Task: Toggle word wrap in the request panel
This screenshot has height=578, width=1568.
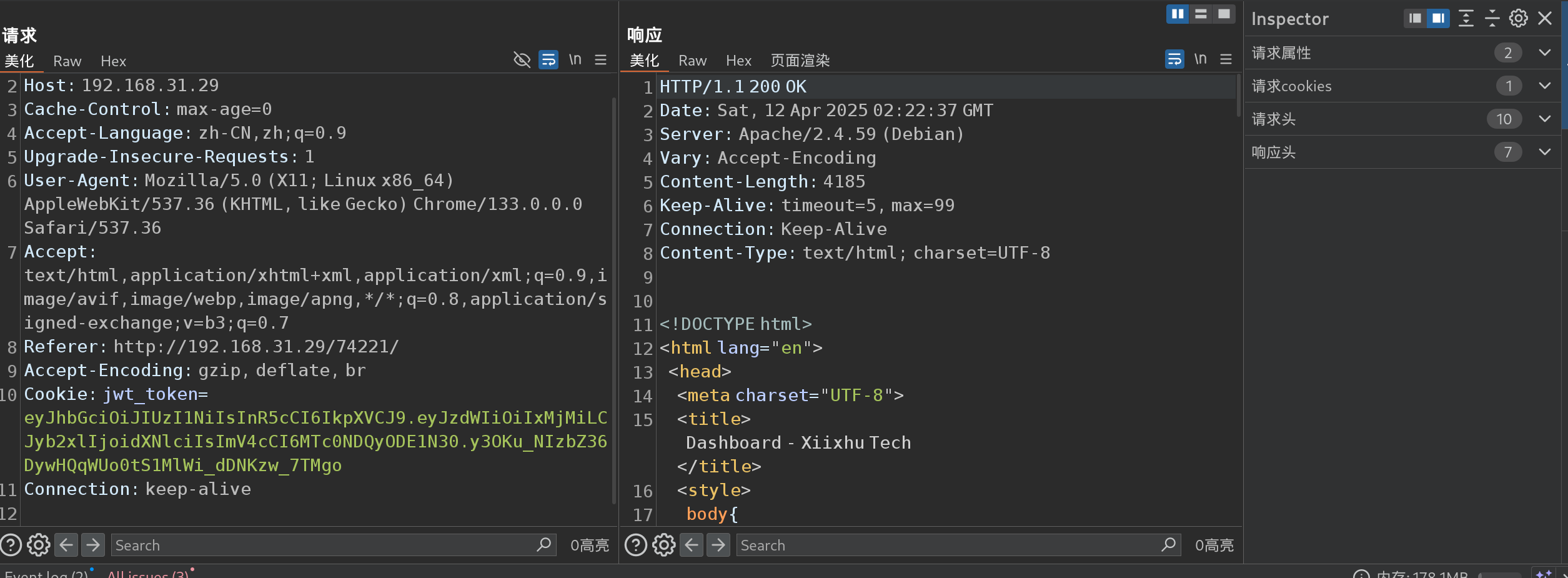Action: coord(548,60)
